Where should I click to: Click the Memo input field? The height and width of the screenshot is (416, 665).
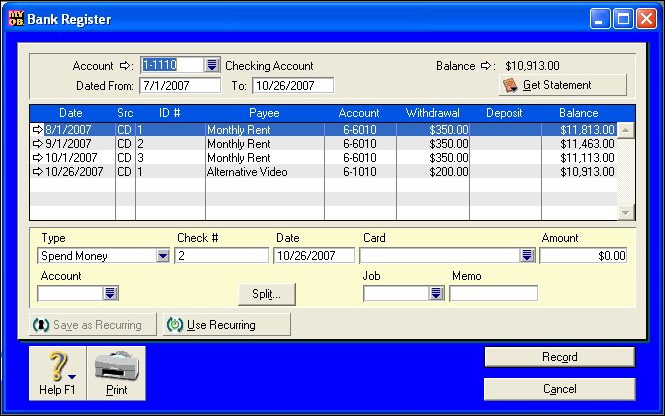coord(494,293)
